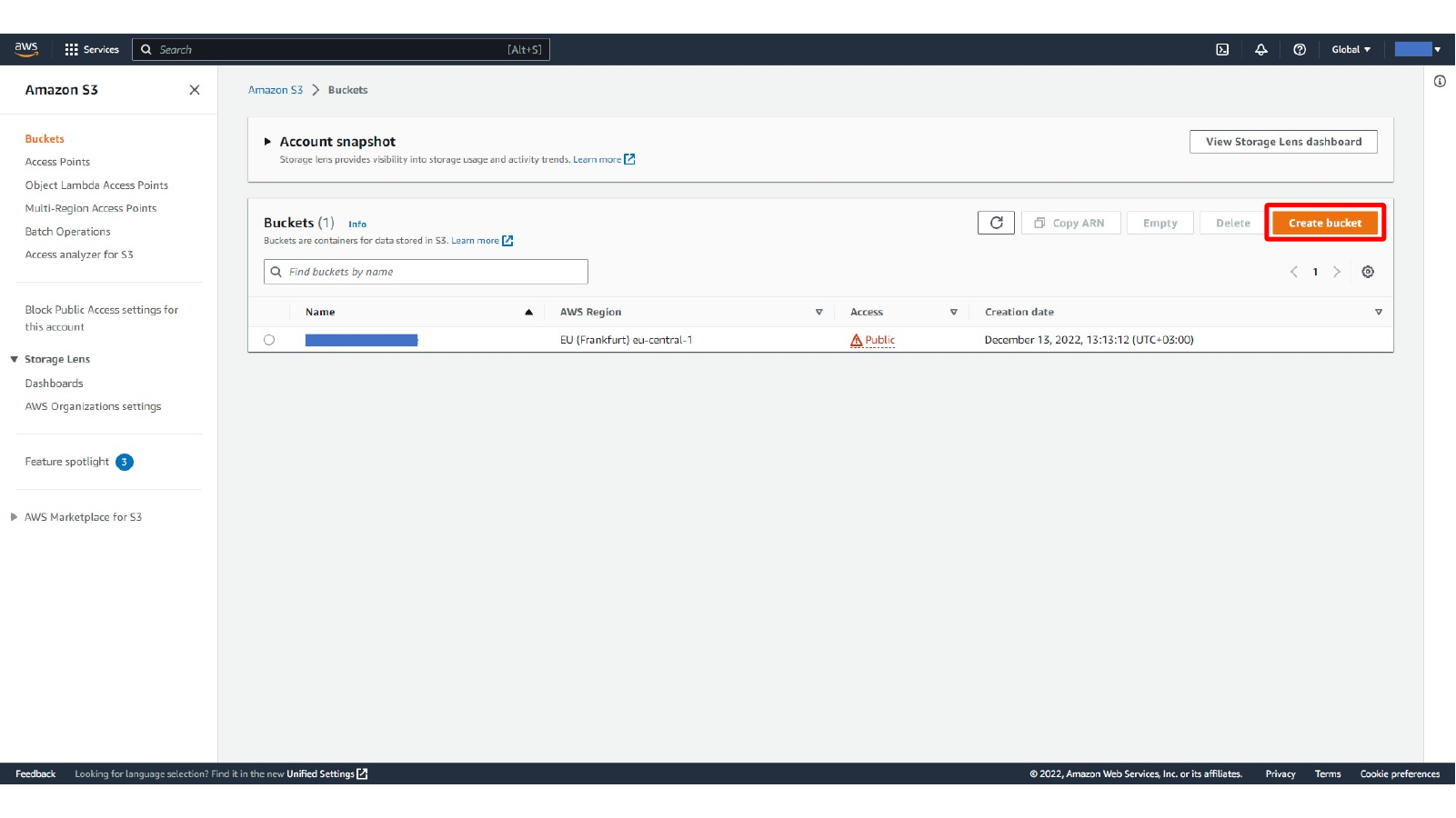Click EU (Frankfurt) eu-central-1 cell
1456x818 pixels.
626,340
